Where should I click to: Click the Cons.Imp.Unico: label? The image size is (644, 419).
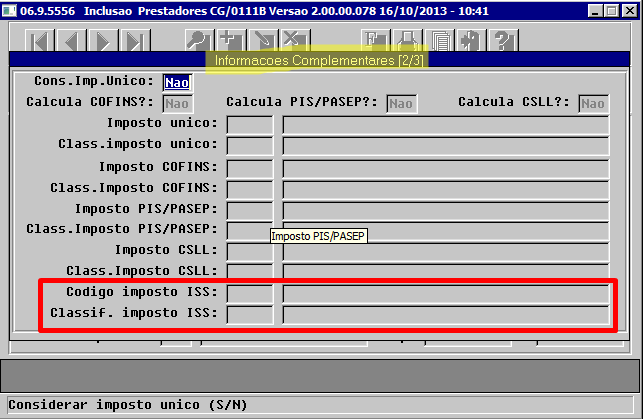(x=94, y=81)
